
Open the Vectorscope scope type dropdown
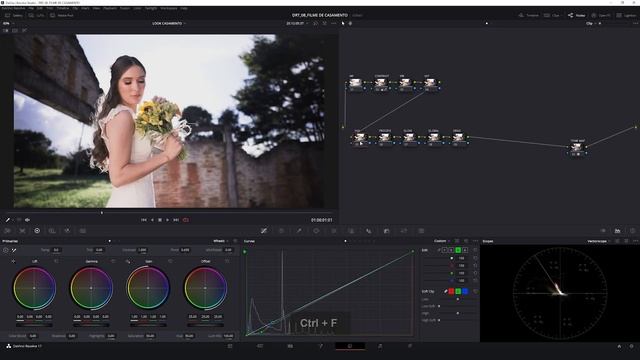(599, 241)
